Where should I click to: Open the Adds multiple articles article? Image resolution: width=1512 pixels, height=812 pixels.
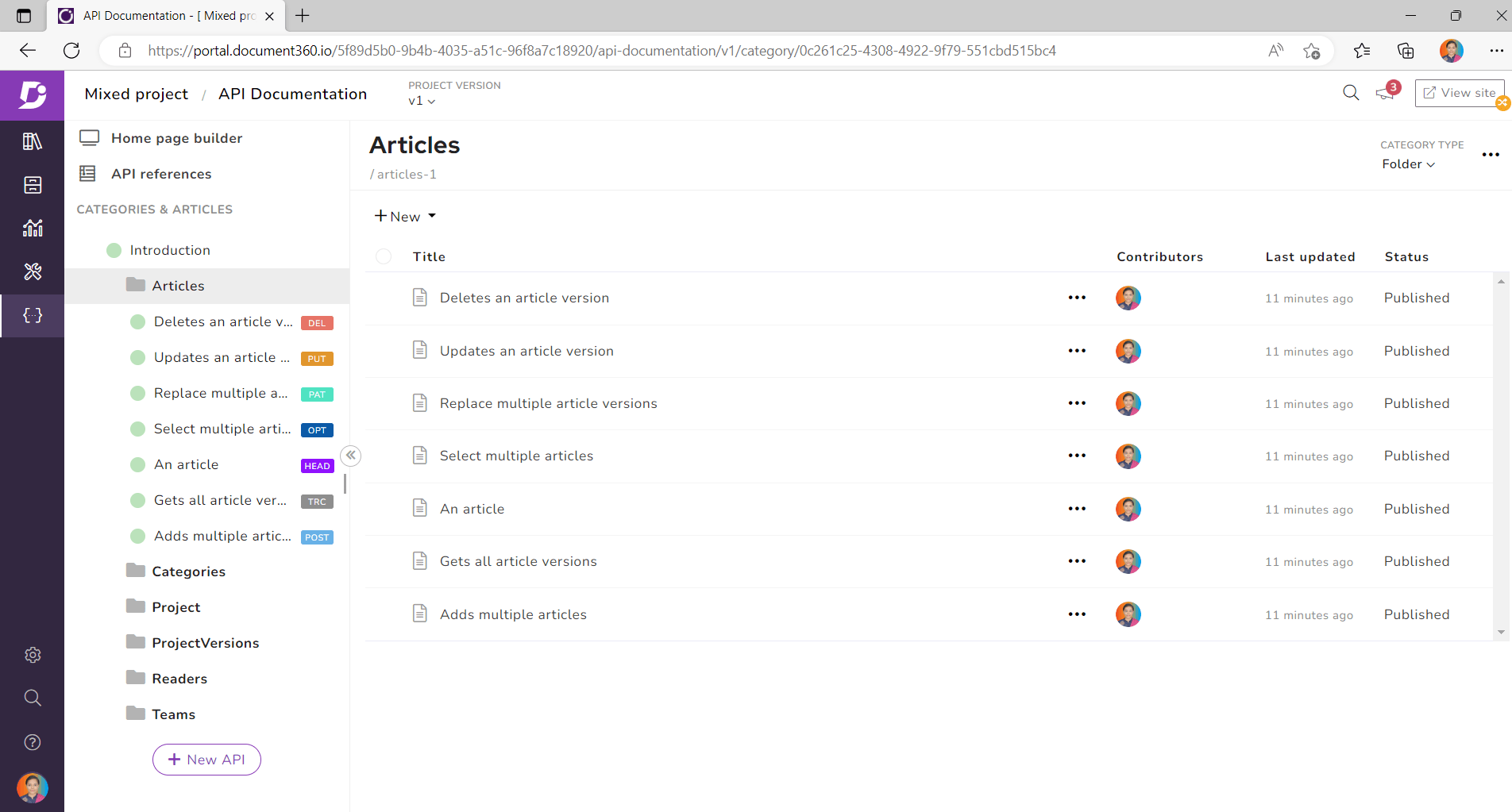pyautogui.click(x=513, y=614)
